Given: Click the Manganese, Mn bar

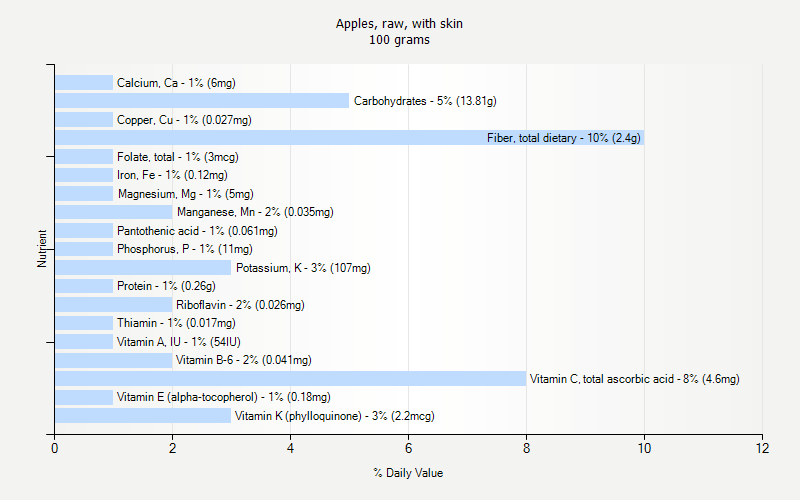Looking at the screenshot, I should (x=113, y=212).
